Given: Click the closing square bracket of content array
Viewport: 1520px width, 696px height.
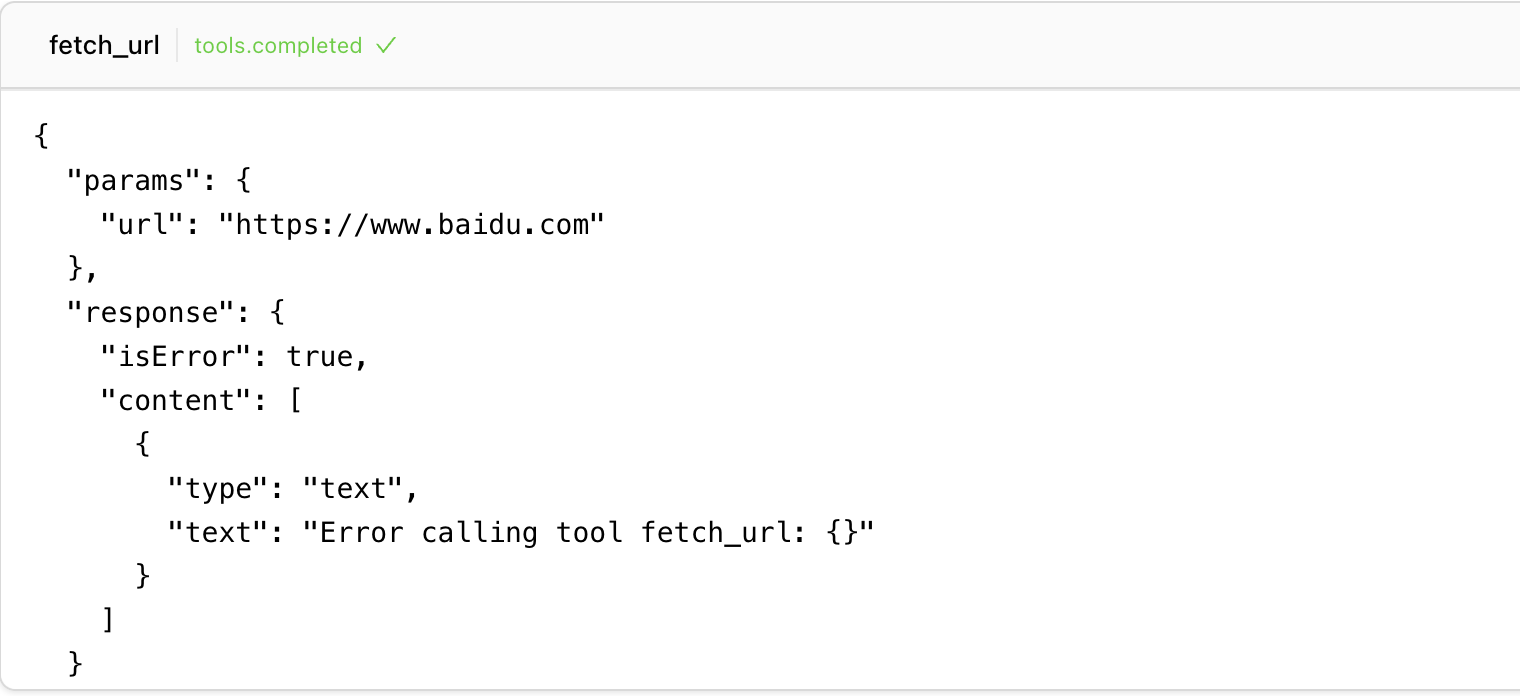Looking at the screenshot, I should pyautogui.click(x=108, y=620).
